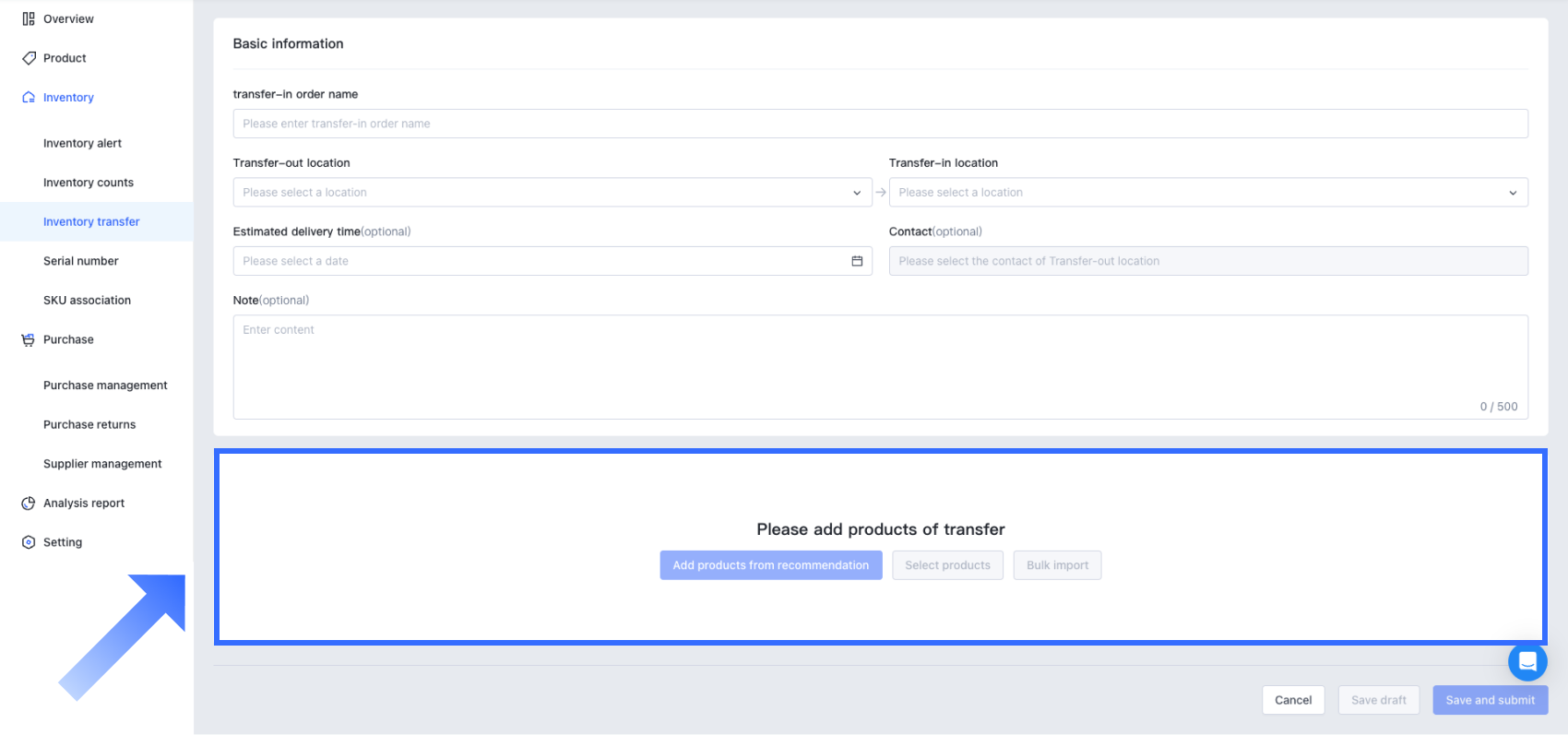Click the Product tag icon

pyautogui.click(x=29, y=58)
